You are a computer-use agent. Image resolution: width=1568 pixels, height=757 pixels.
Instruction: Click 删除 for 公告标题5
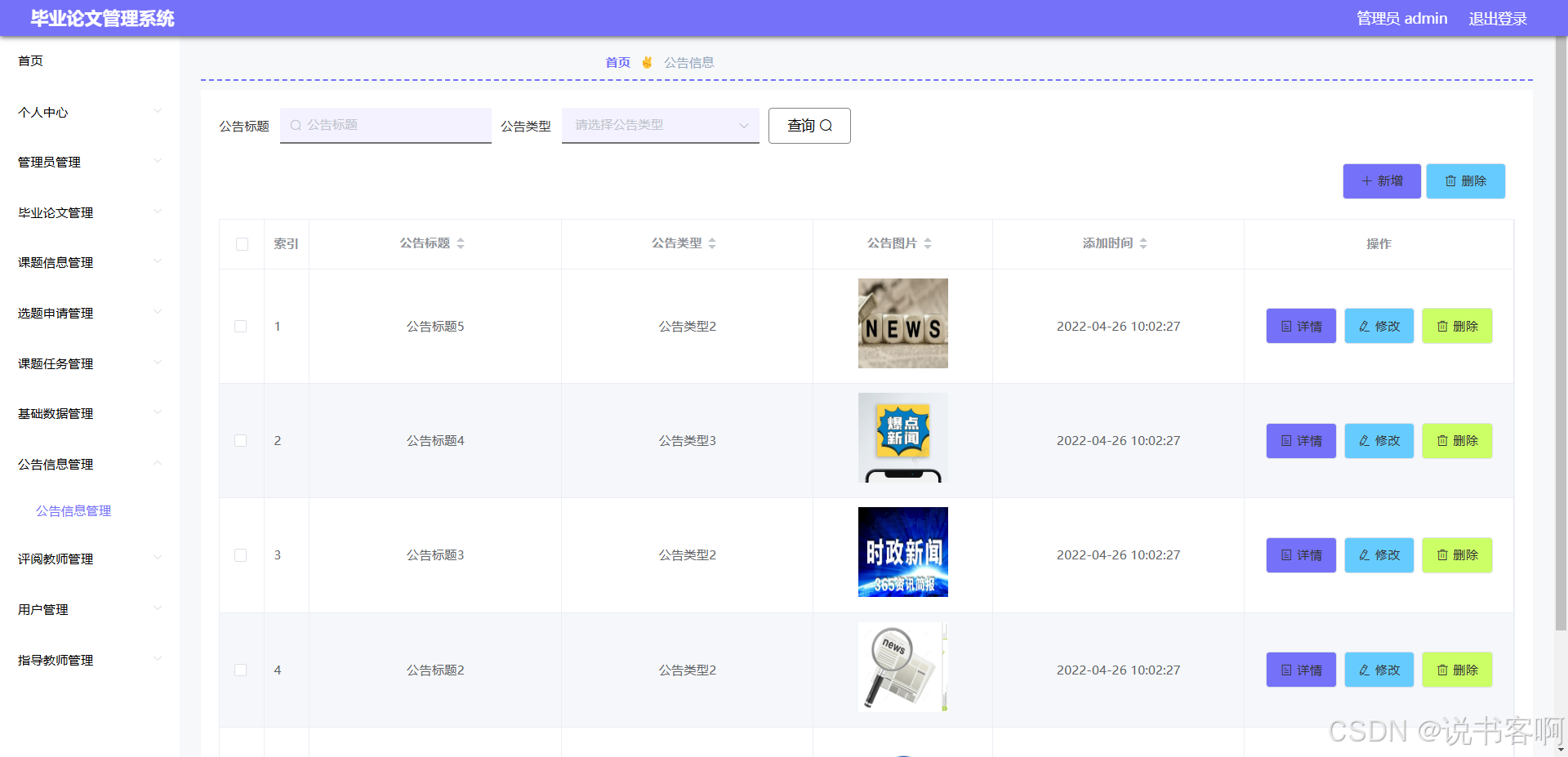(1457, 326)
